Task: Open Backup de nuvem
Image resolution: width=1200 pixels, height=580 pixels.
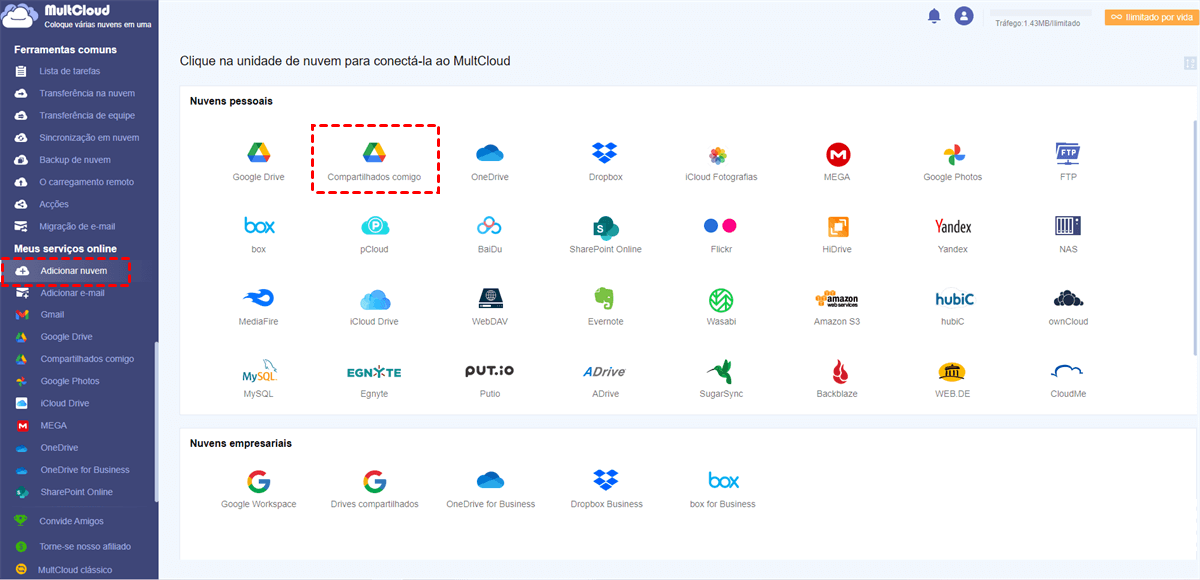Action: coord(75,160)
